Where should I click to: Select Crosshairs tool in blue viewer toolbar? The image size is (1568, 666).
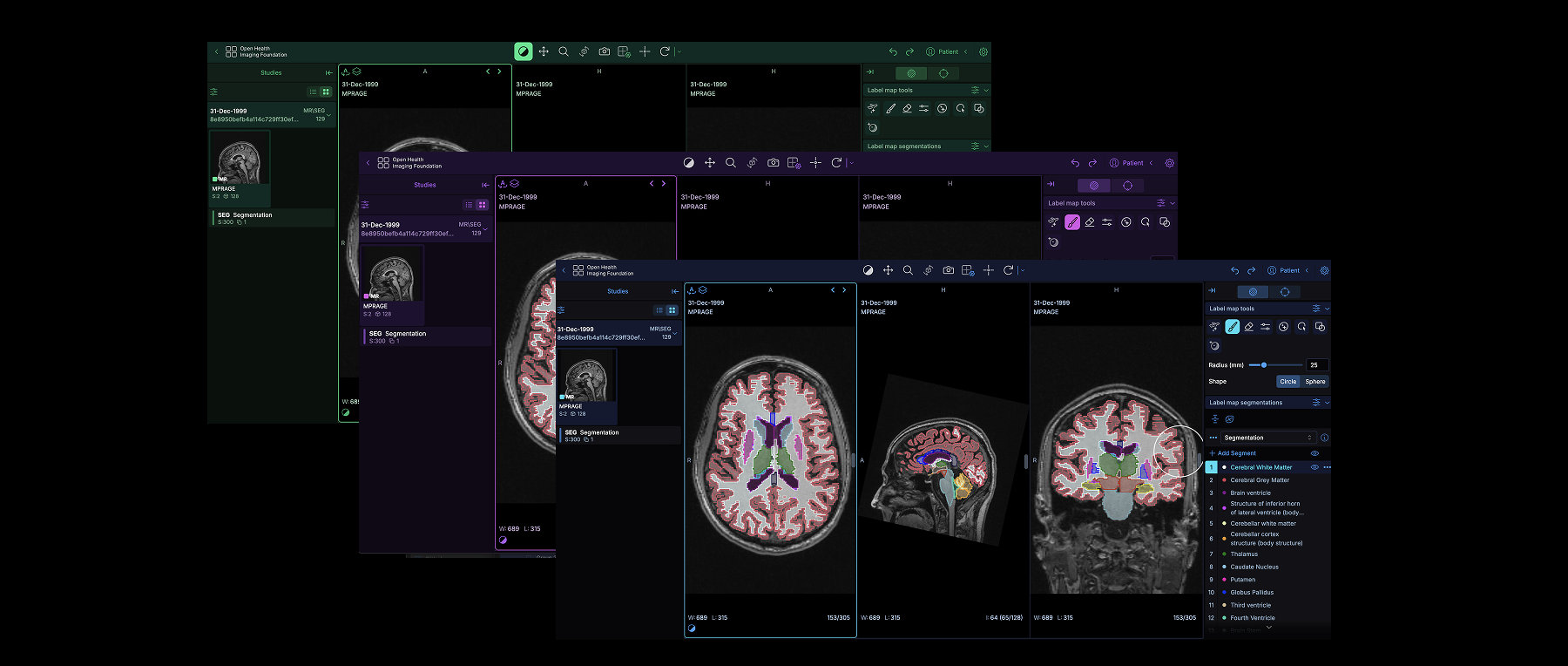coord(989,270)
